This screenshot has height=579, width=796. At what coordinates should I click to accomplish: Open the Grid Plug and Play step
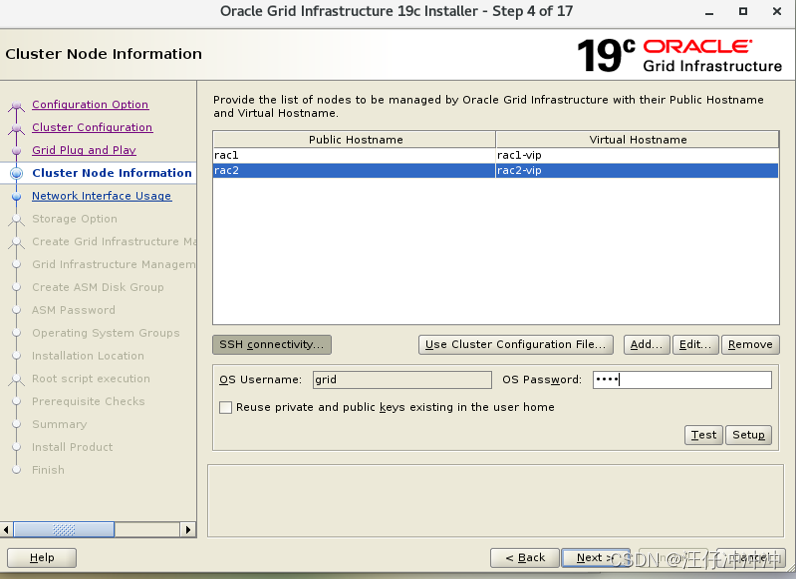tap(84, 150)
